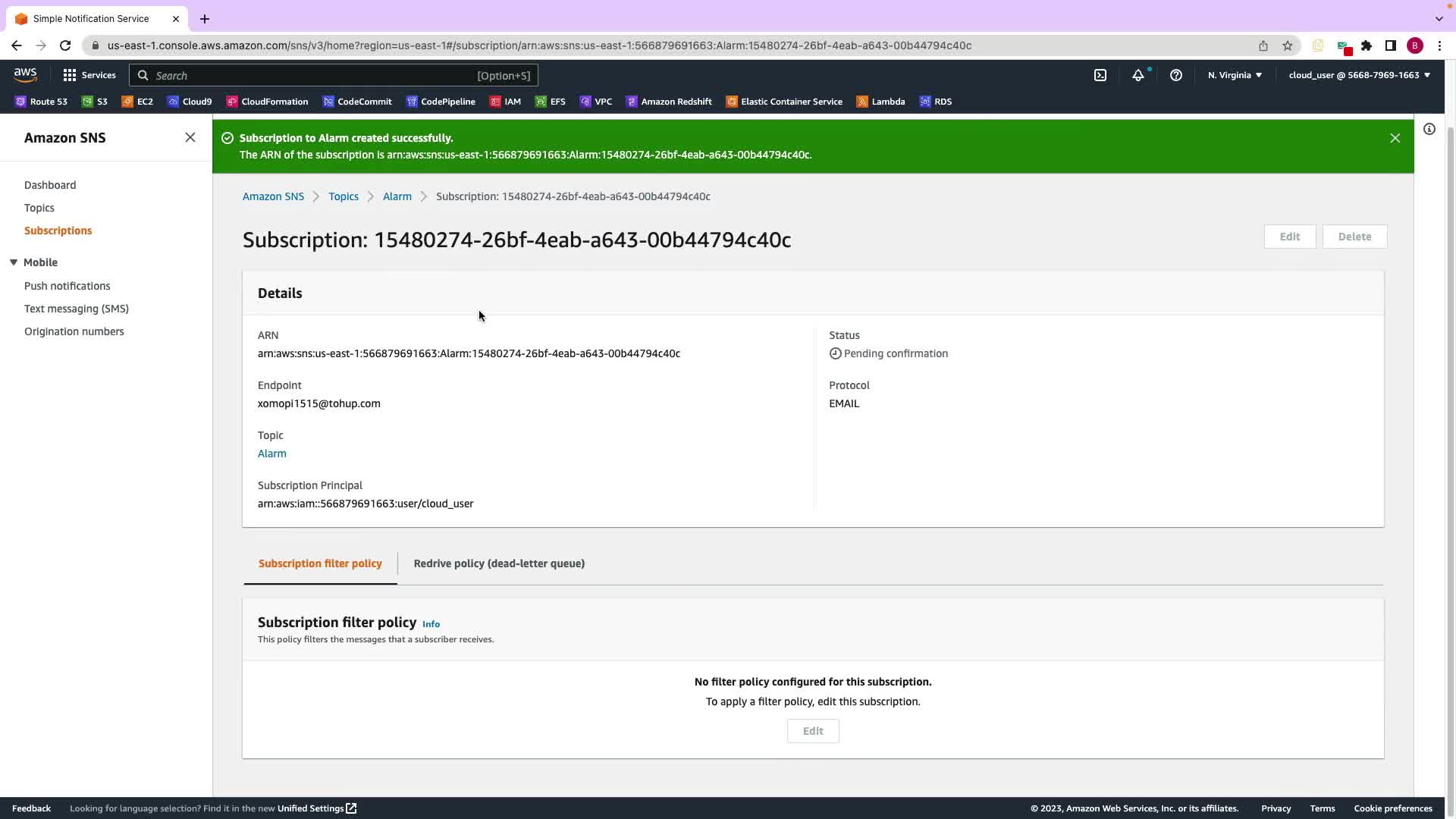Open Lambda bookmark shortcut
The width and height of the screenshot is (1456, 819).
pos(880,102)
